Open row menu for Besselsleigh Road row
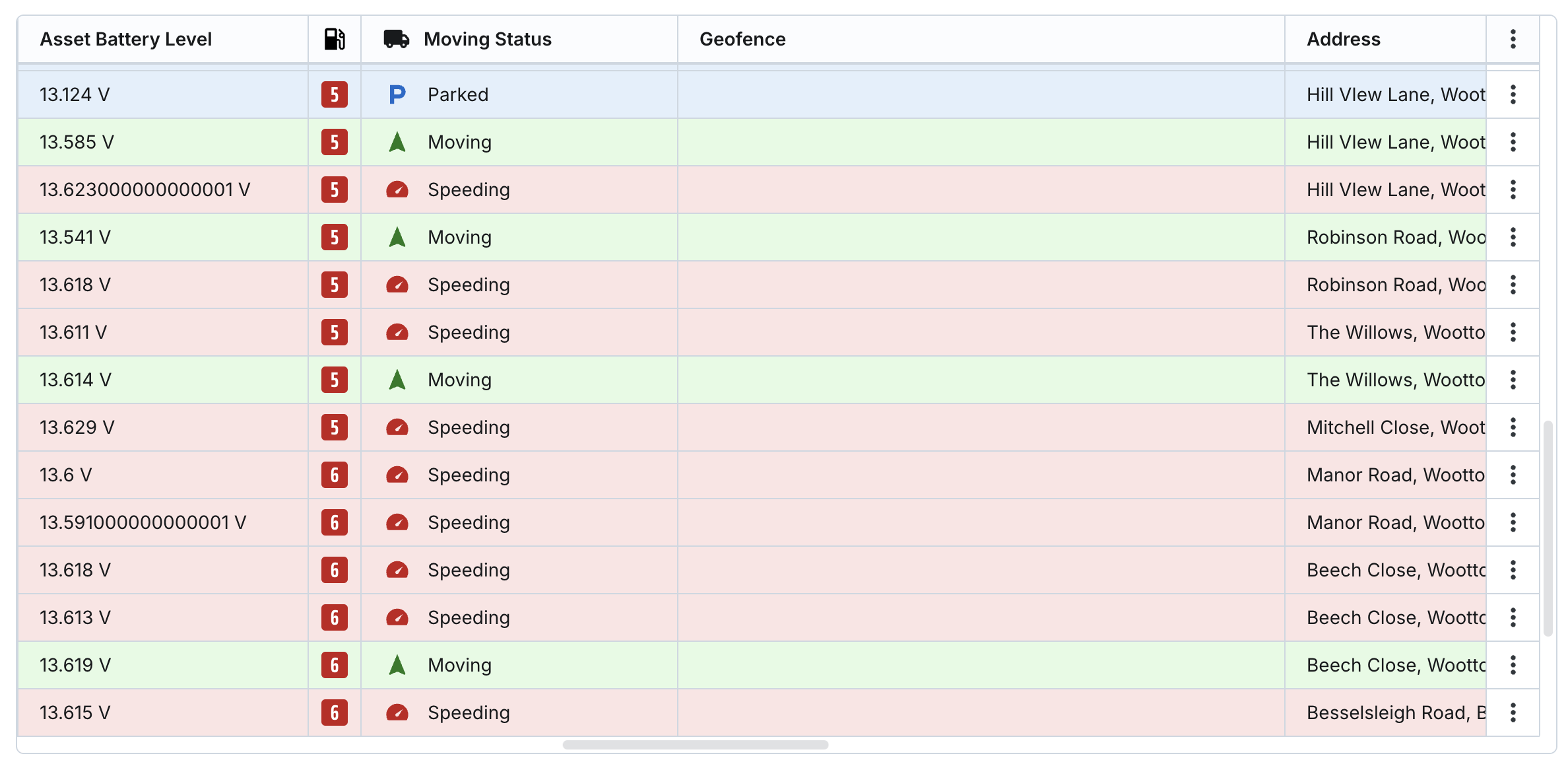The image size is (1568, 766). [1513, 713]
